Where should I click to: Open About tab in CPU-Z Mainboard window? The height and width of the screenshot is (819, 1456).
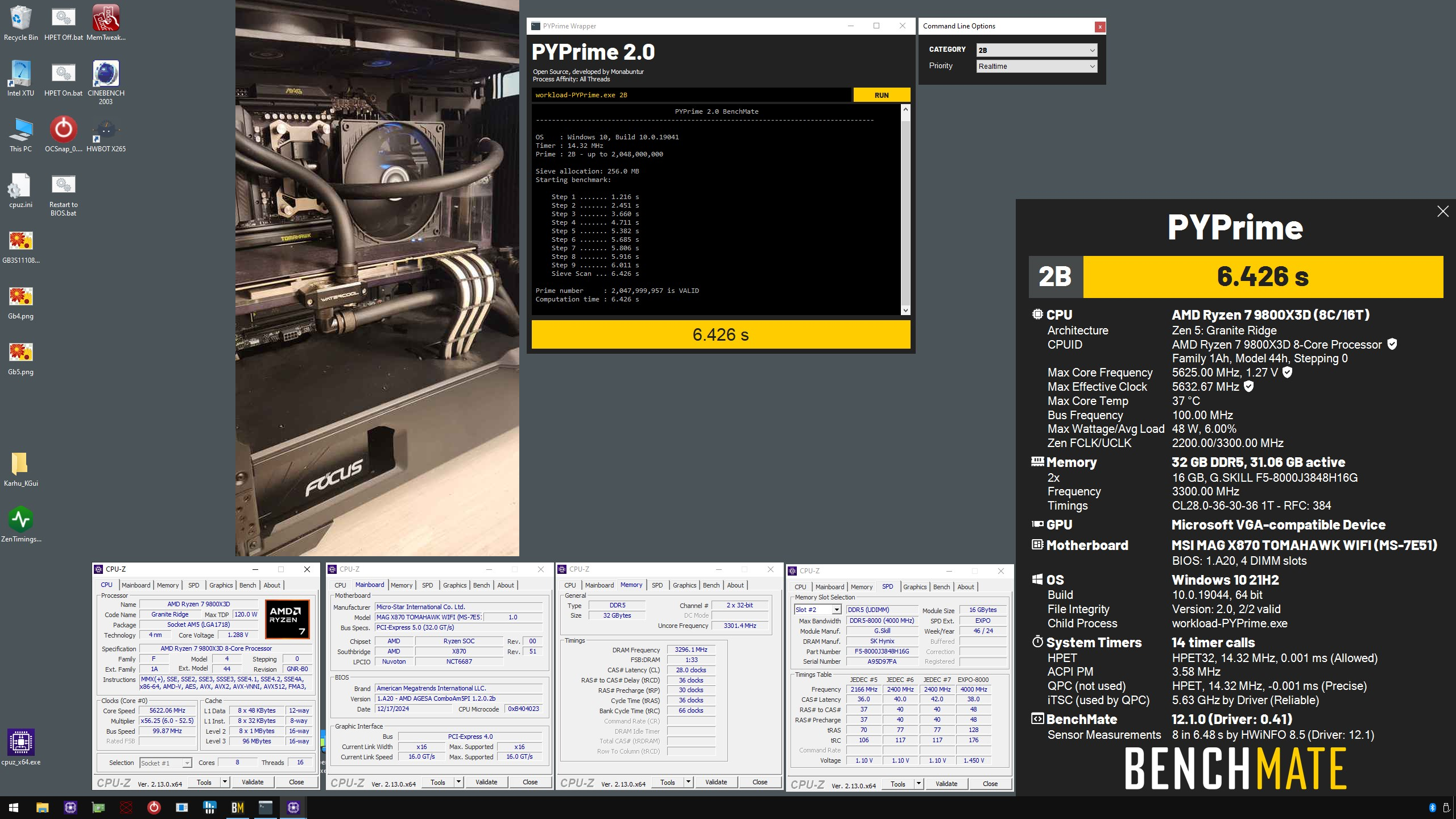(506, 585)
